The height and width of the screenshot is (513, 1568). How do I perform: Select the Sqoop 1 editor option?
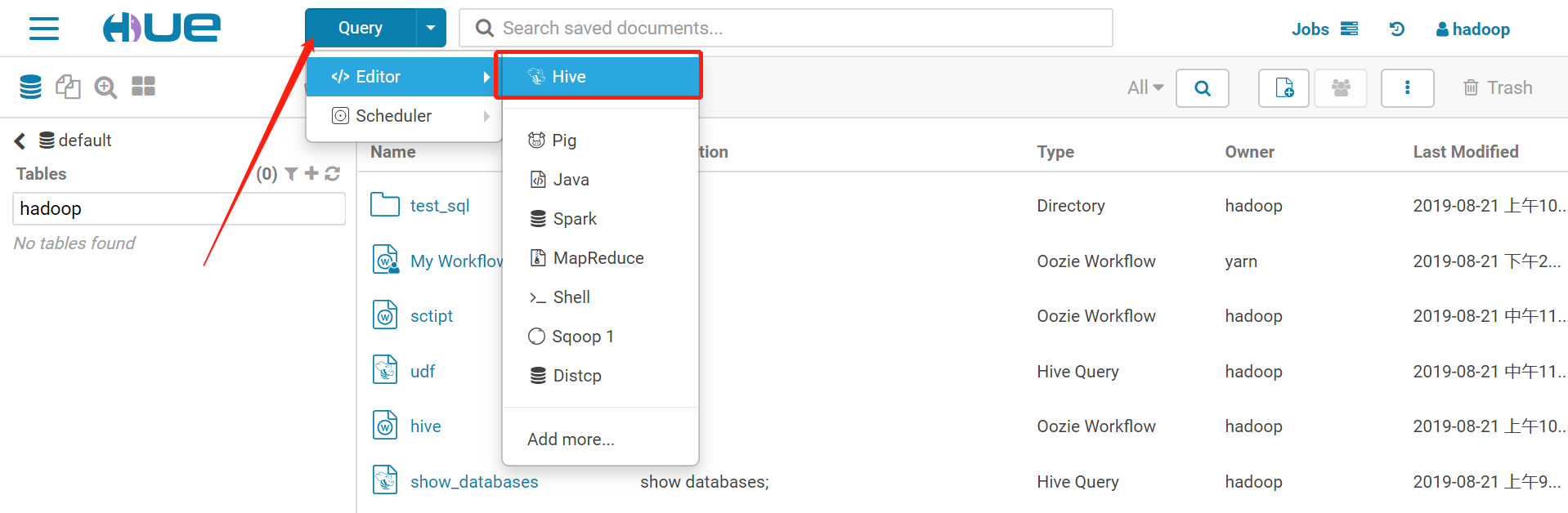(582, 337)
